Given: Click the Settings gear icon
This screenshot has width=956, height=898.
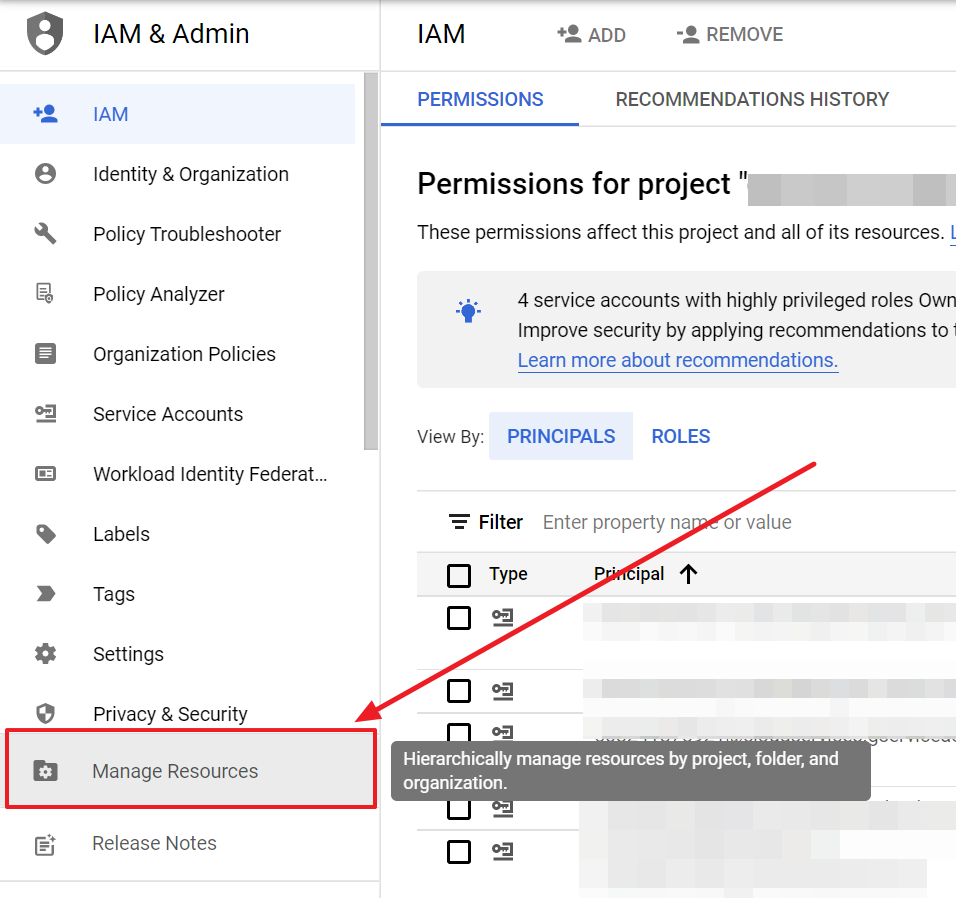Looking at the screenshot, I should [x=45, y=654].
